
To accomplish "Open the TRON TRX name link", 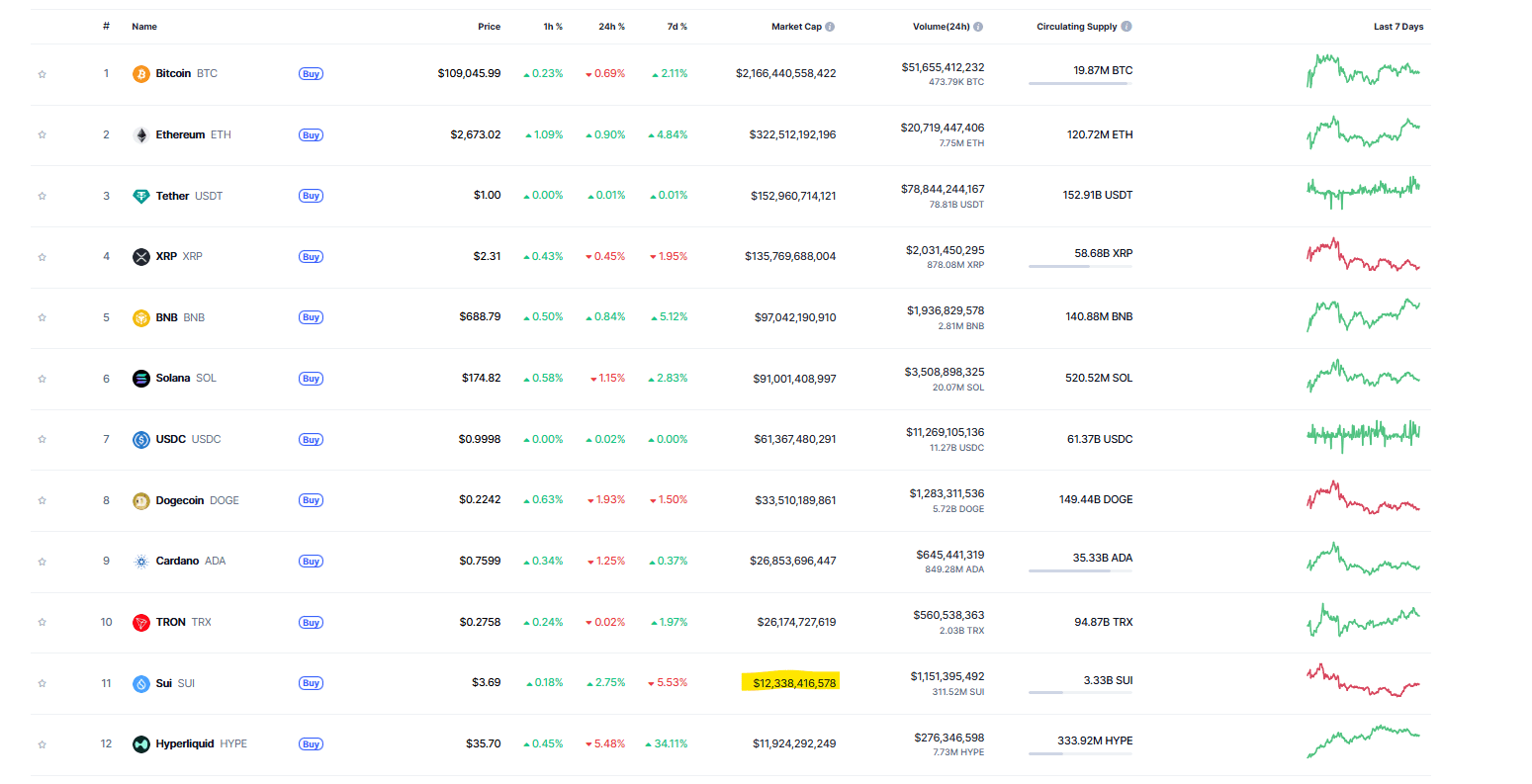I will pyautogui.click(x=184, y=623).
